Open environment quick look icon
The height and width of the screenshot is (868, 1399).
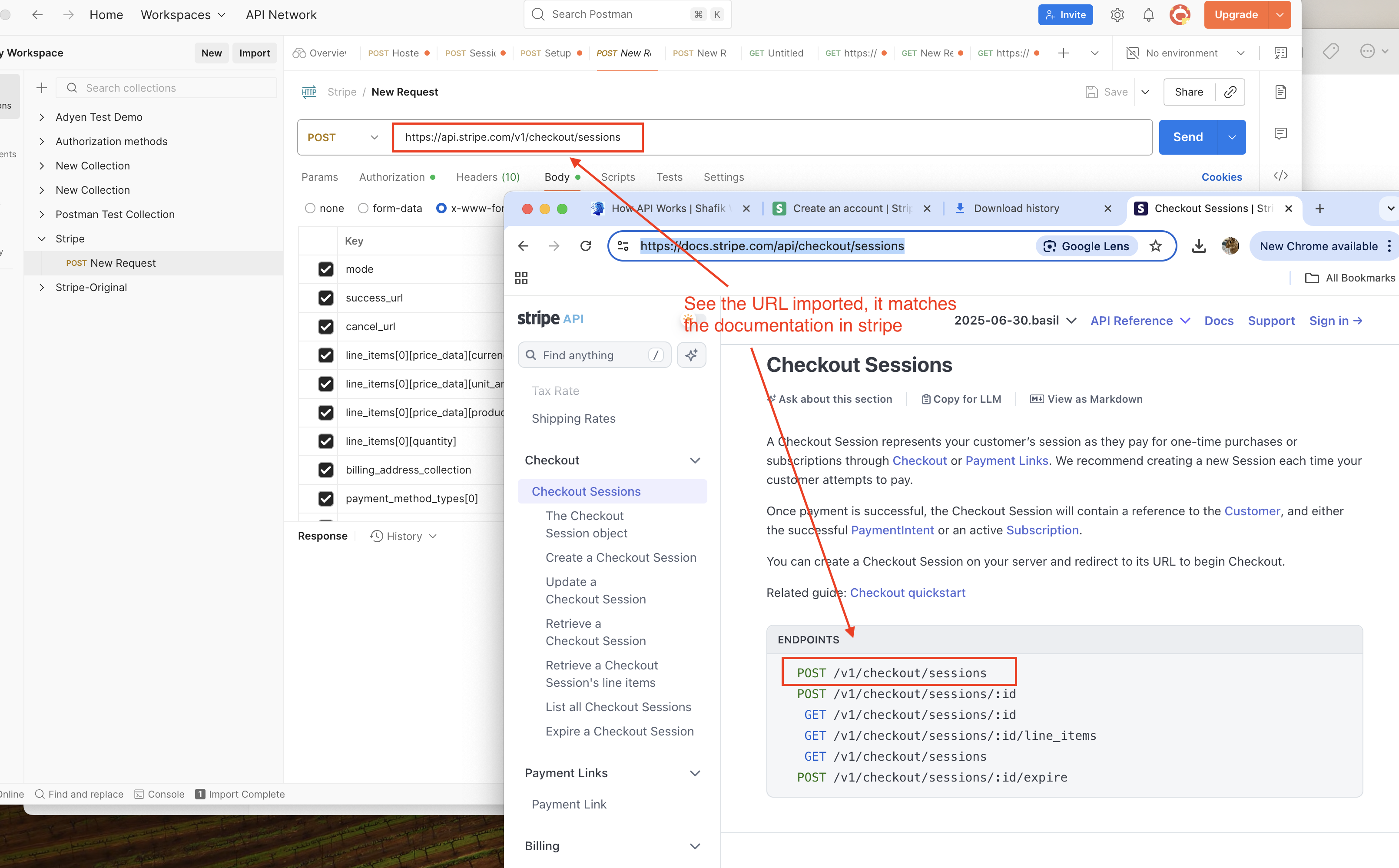pos(1280,53)
